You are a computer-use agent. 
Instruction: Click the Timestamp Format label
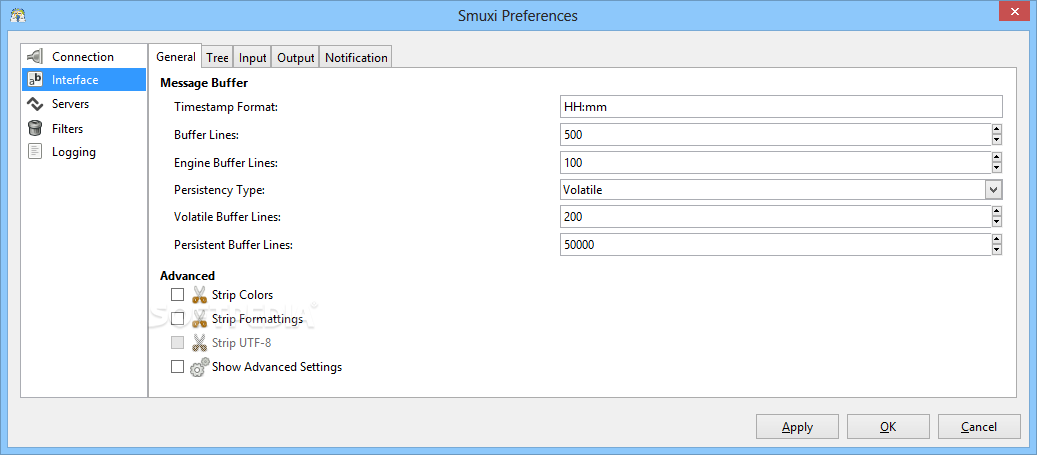[226, 106]
